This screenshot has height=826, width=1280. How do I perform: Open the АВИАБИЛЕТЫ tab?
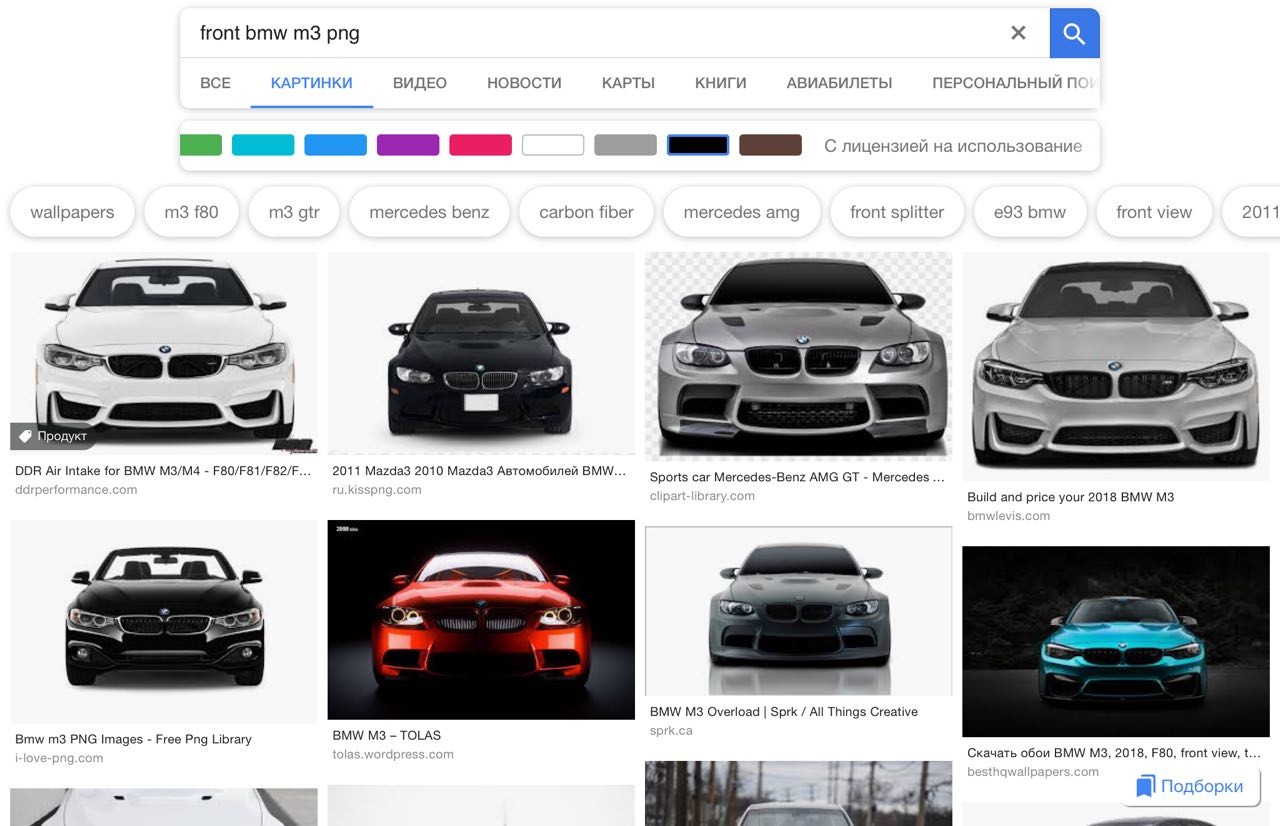tap(839, 83)
